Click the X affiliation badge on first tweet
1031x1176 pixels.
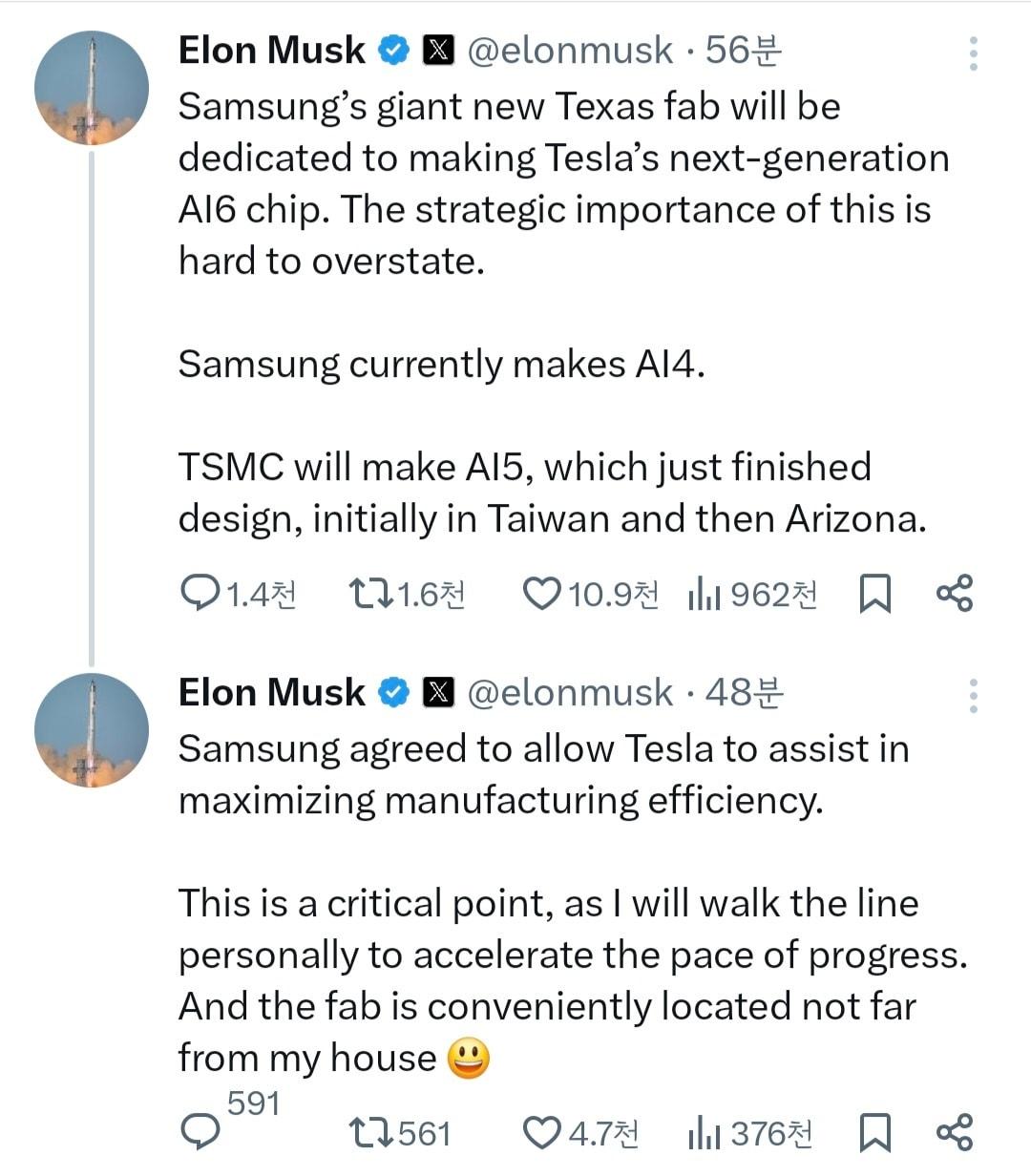click(x=438, y=51)
